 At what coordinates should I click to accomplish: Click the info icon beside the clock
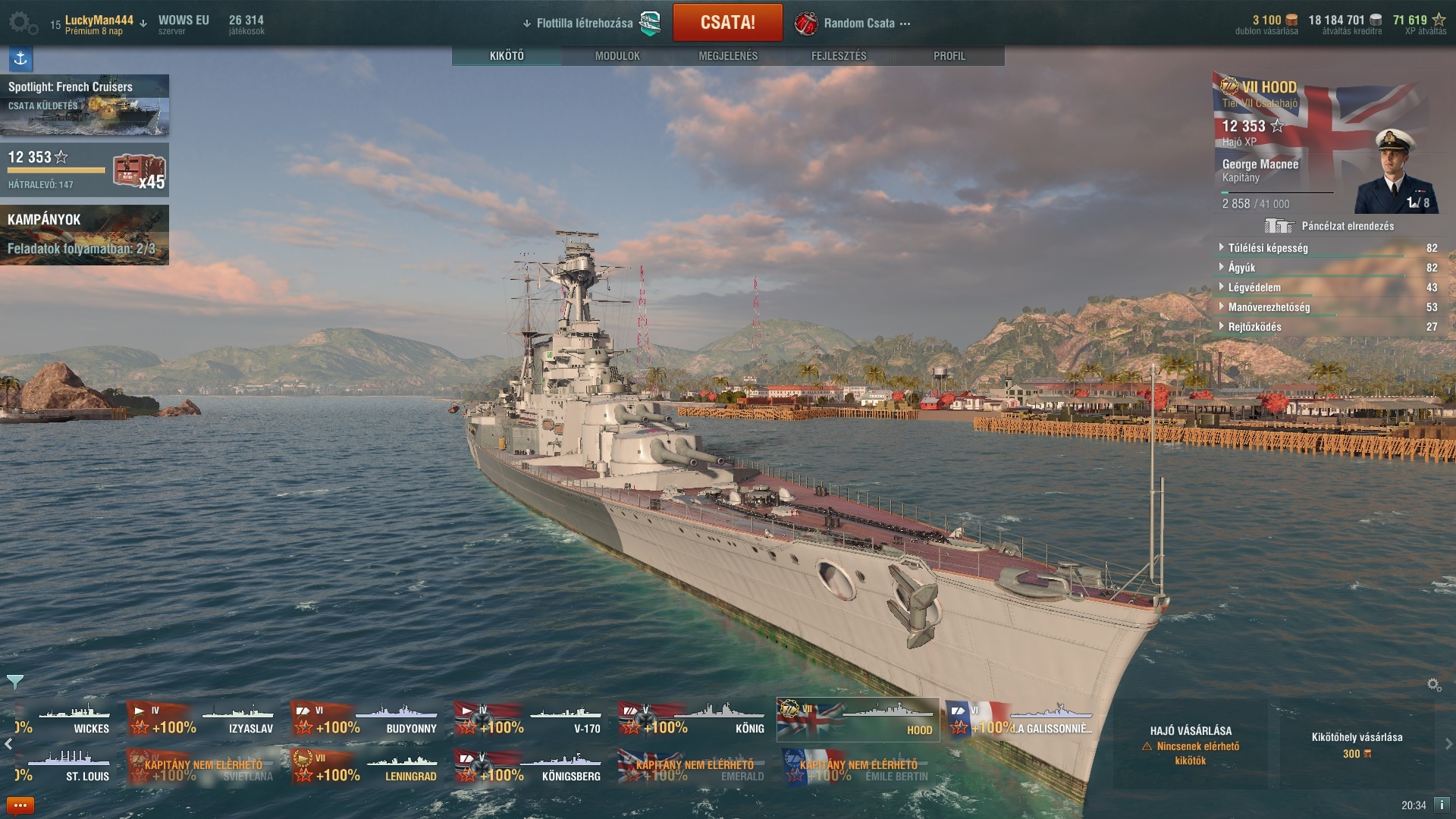click(1441, 805)
